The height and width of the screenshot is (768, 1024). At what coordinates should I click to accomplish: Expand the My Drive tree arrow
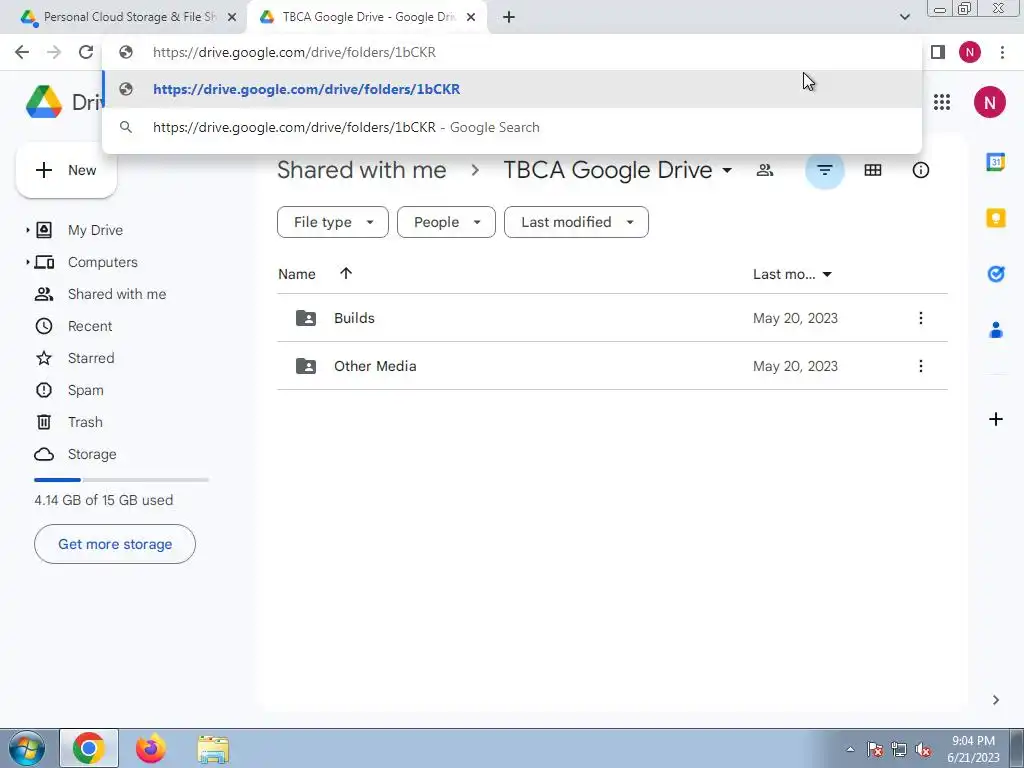[27, 230]
